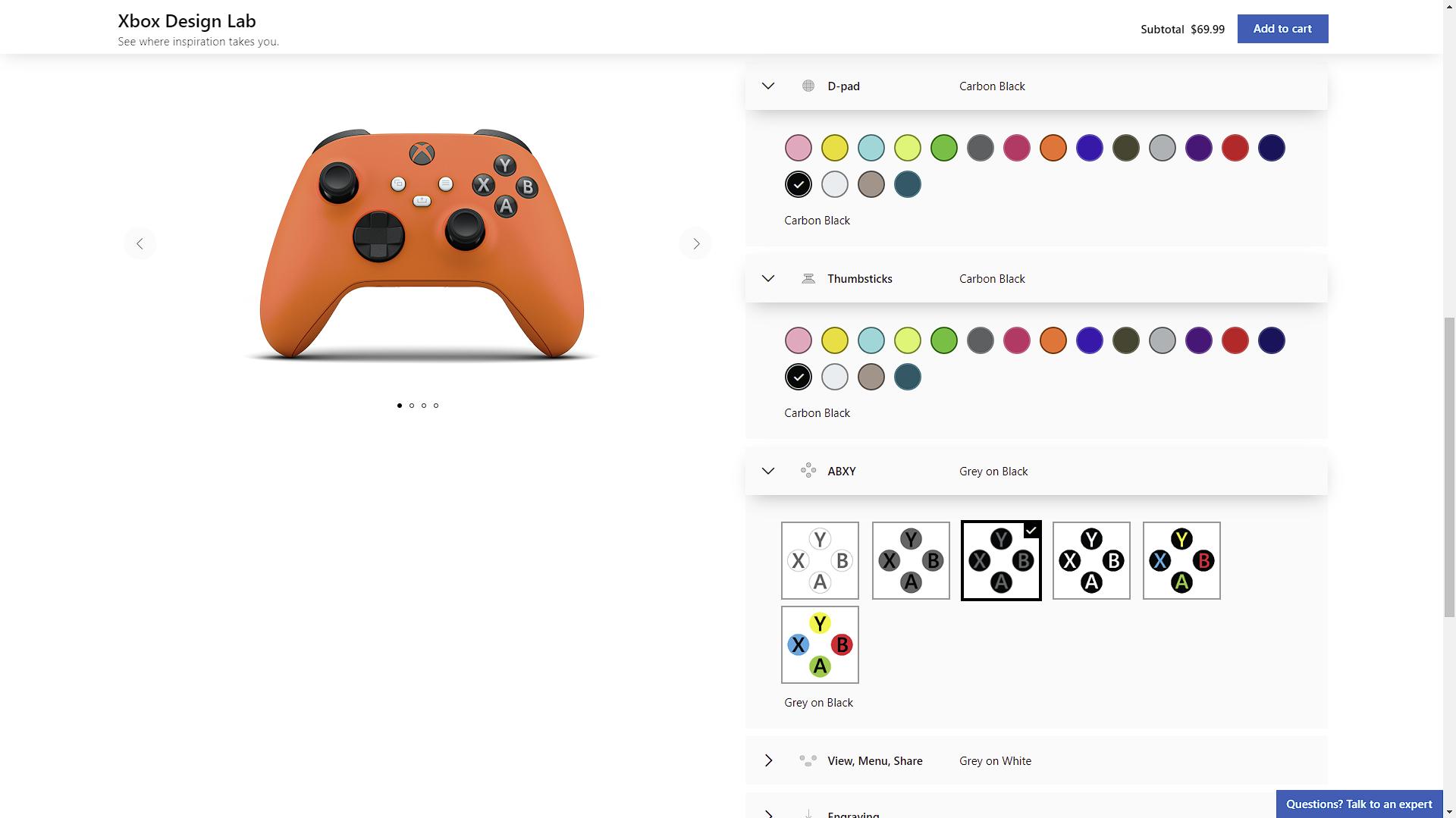Viewport: 1456px width, 818px height.
Task: Collapse the ABXY section chevron
Action: [768, 471]
